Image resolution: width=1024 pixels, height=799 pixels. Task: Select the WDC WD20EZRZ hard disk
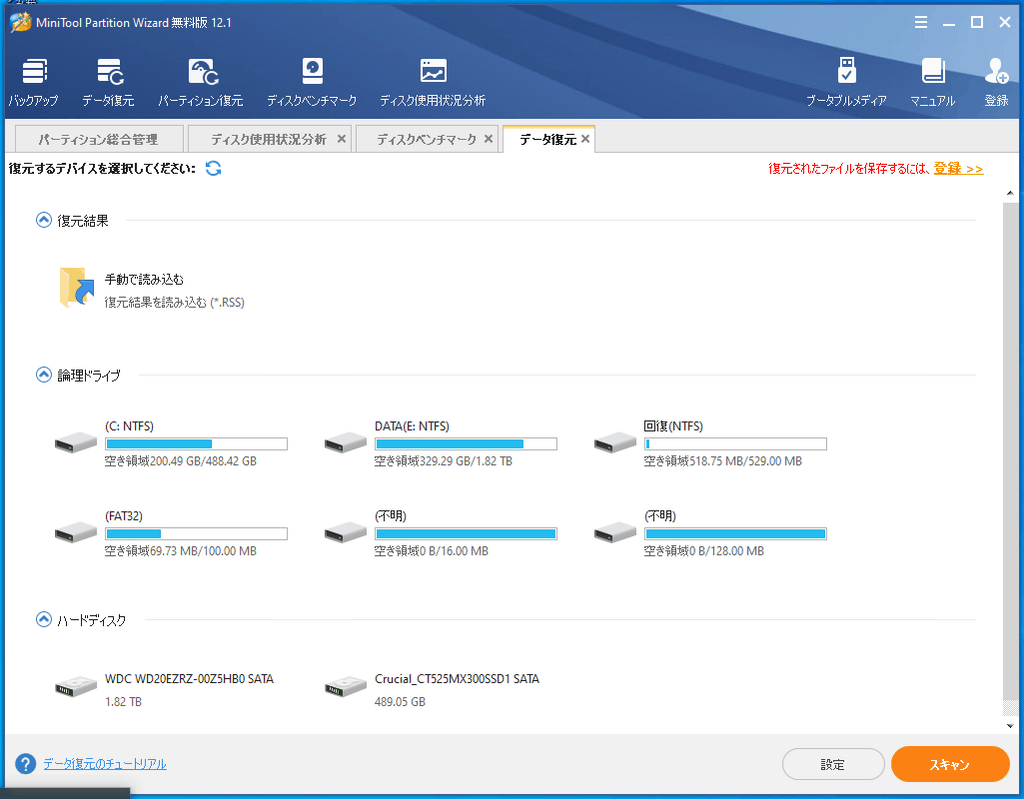165,688
